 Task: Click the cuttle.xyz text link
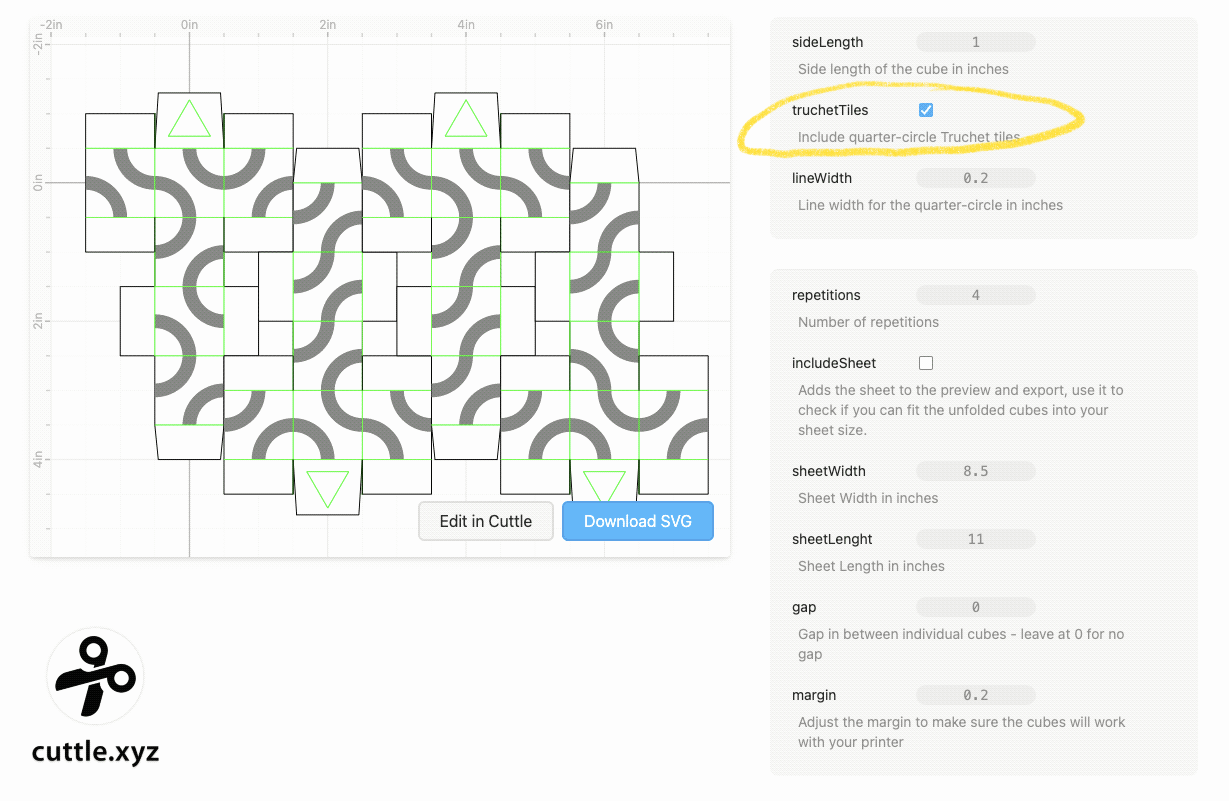pyautogui.click(x=95, y=751)
